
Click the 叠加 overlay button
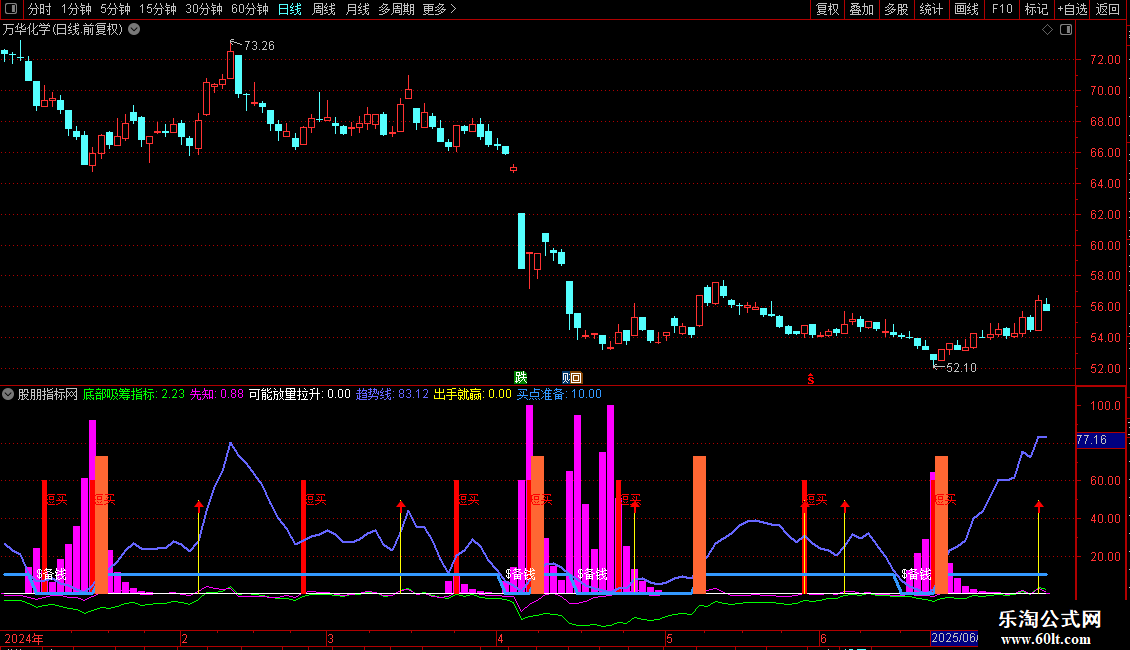861,9
